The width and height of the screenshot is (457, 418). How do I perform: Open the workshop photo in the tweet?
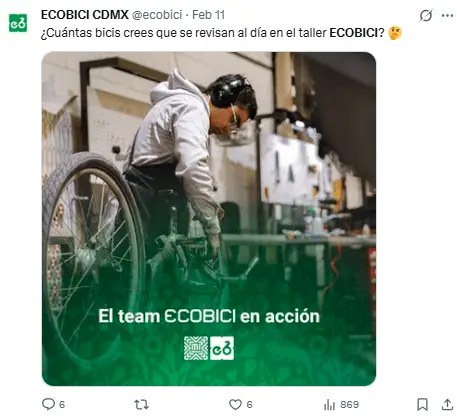[209, 219]
